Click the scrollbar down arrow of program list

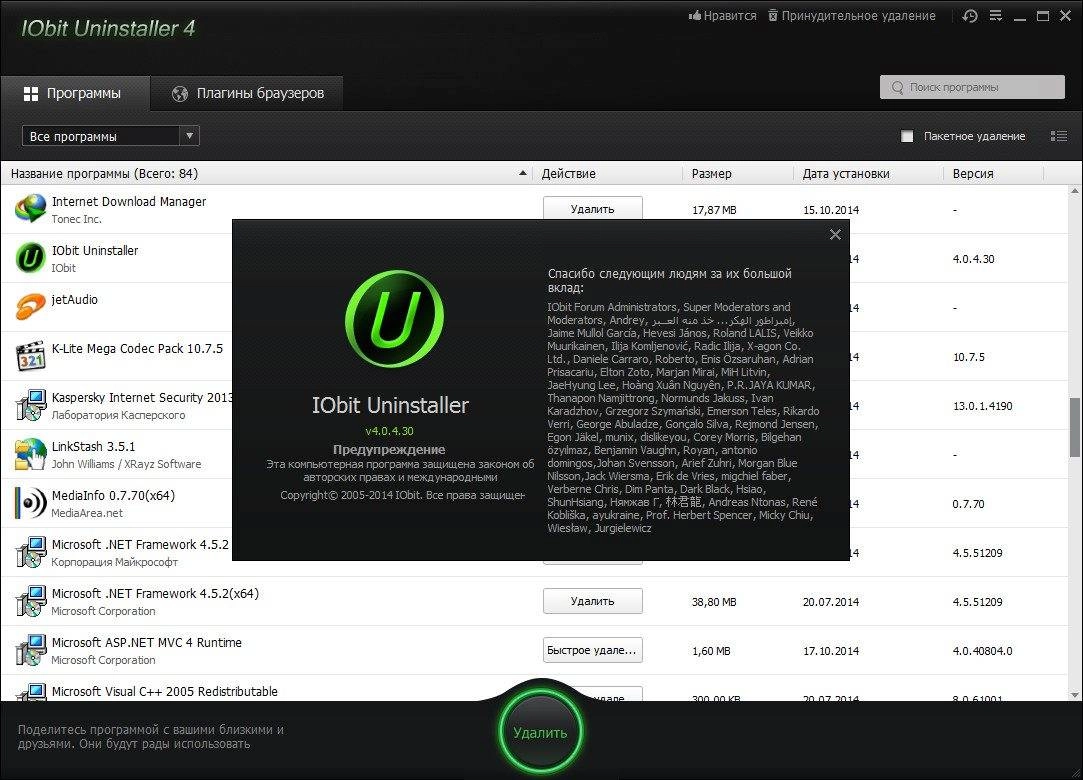click(1075, 694)
